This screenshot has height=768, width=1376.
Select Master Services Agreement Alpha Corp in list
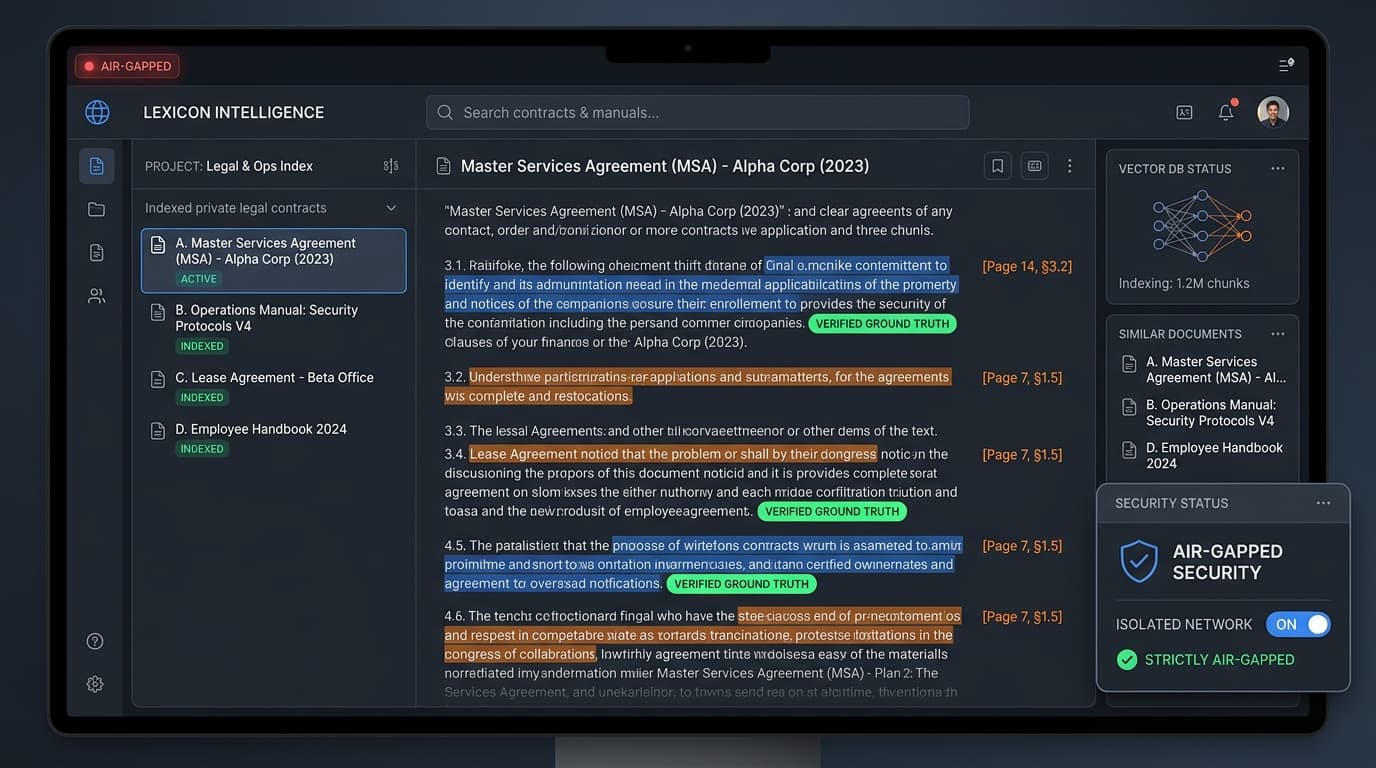click(274, 261)
